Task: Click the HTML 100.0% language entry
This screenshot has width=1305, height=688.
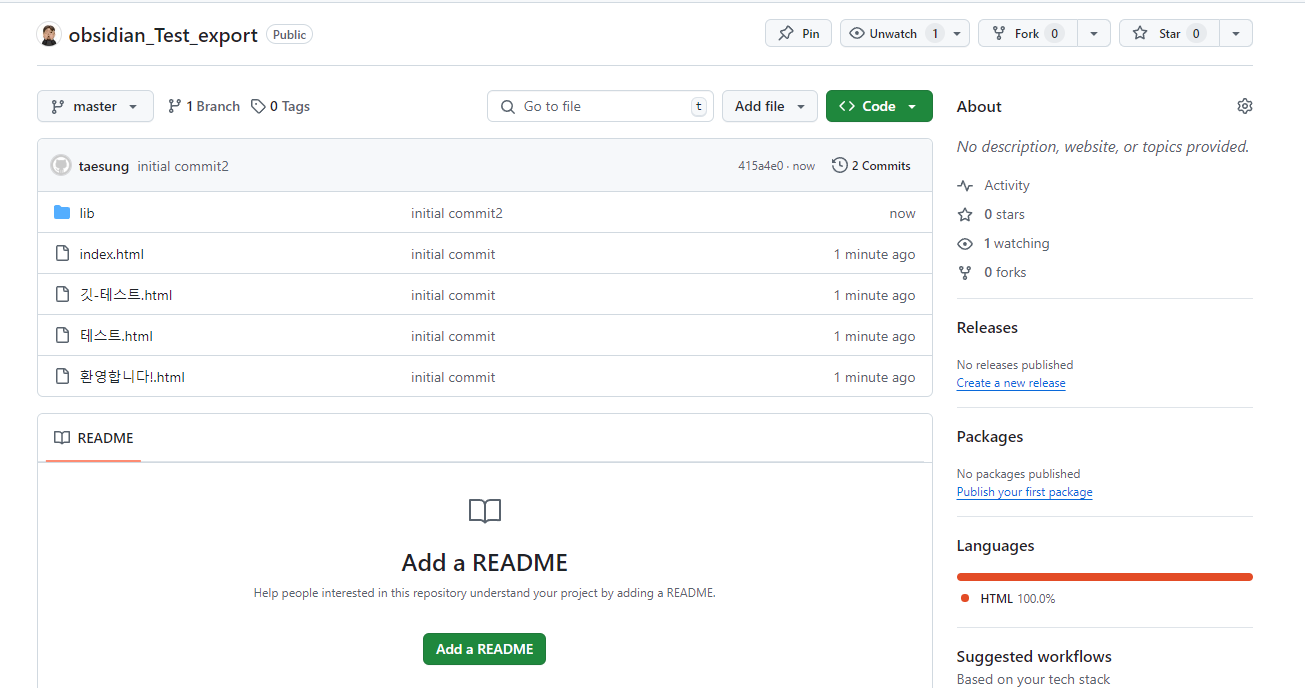Action: pos(1008,599)
